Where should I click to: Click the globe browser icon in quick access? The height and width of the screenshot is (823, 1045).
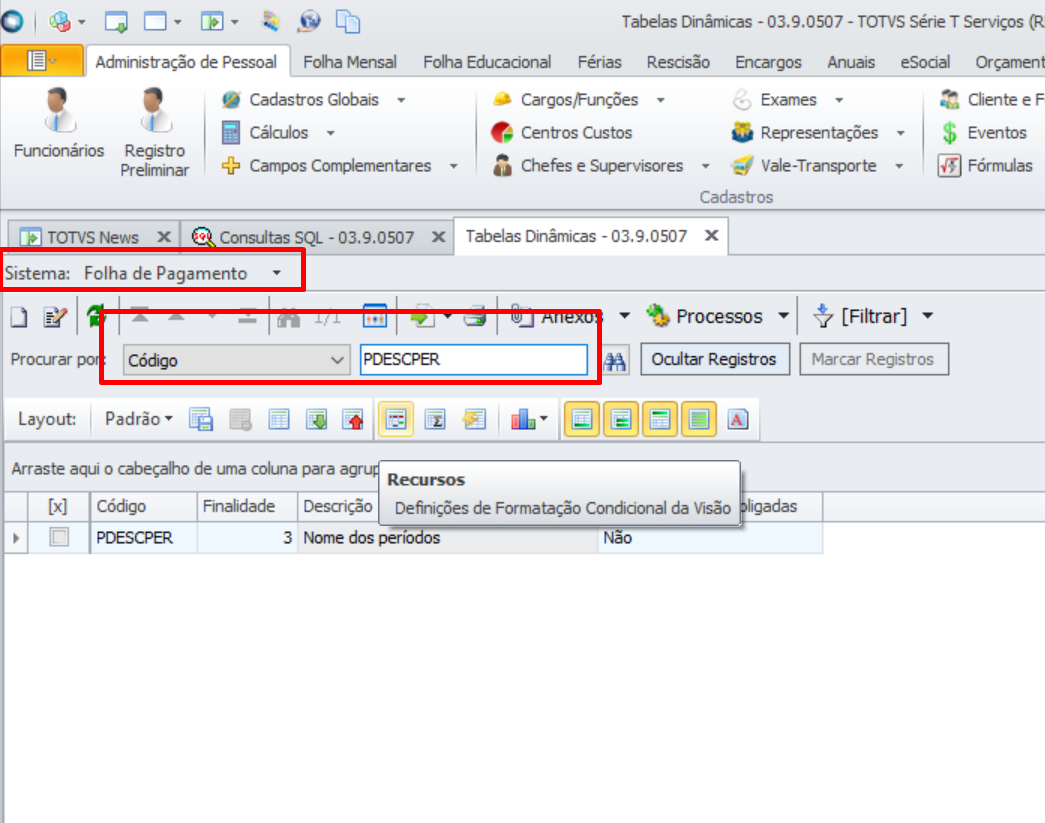click(x=310, y=21)
